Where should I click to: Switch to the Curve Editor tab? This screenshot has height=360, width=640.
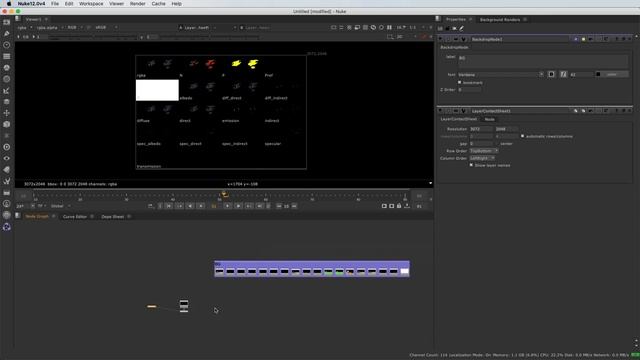[x=75, y=217]
